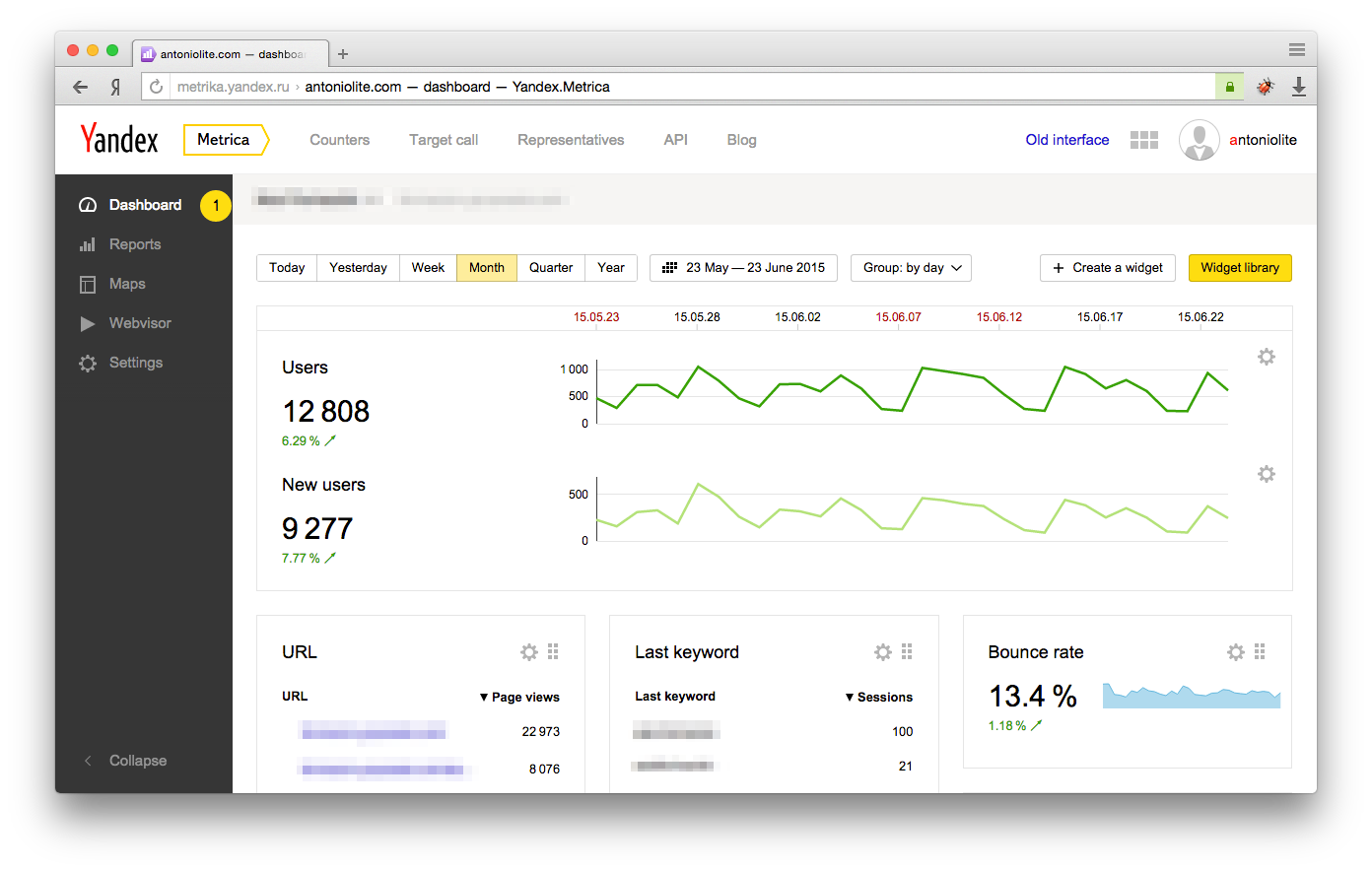Click the yellow notification badge 1
1372x872 pixels.
pyautogui.click(x=216, y=206)
